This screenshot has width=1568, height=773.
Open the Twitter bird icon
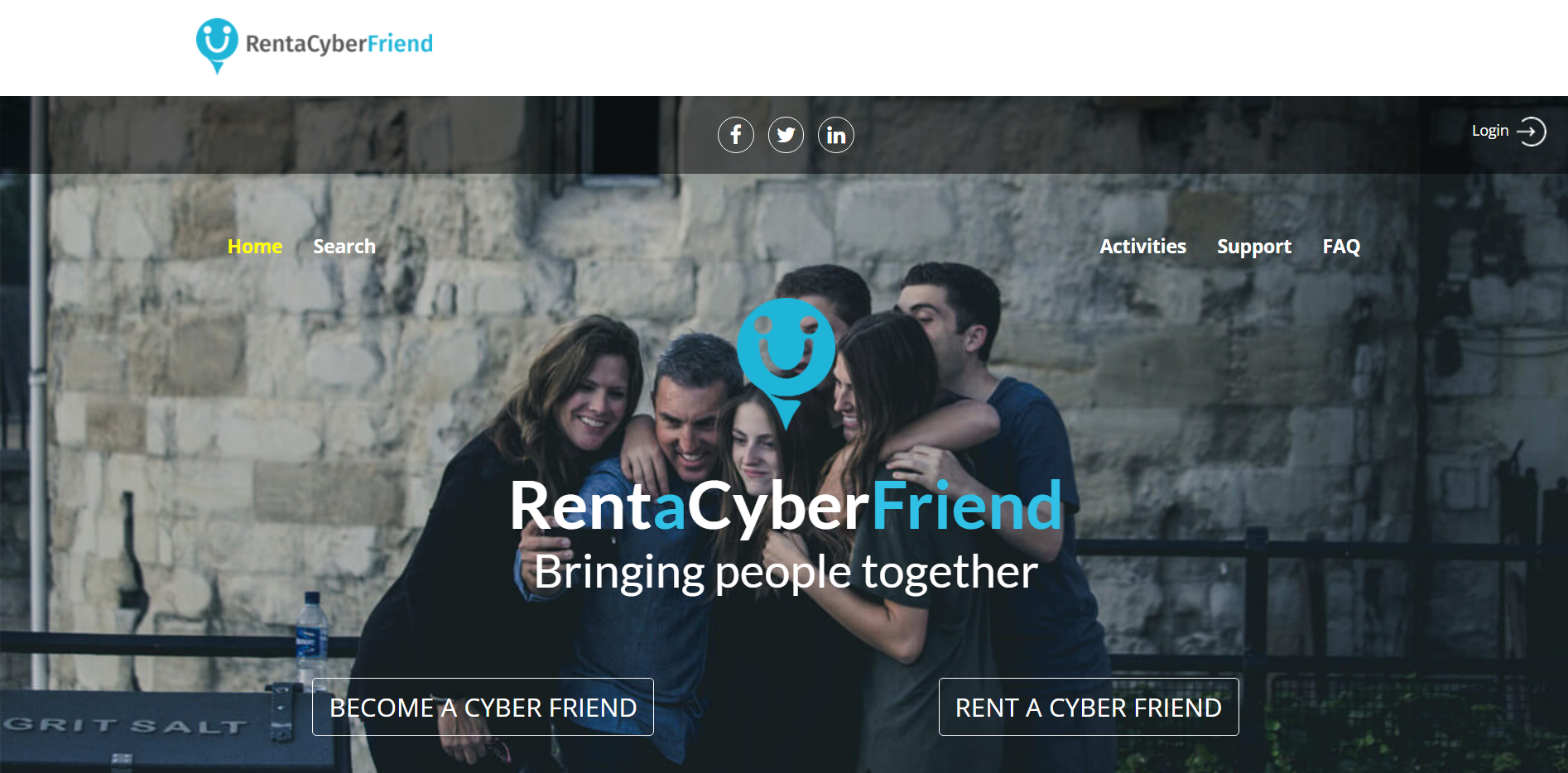[786, 135]
